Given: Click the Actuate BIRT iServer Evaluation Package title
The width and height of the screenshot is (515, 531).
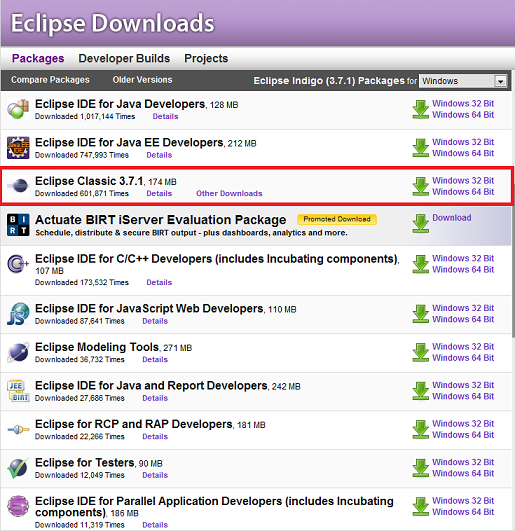Looking at the screenshot, I should coord(160,220).
